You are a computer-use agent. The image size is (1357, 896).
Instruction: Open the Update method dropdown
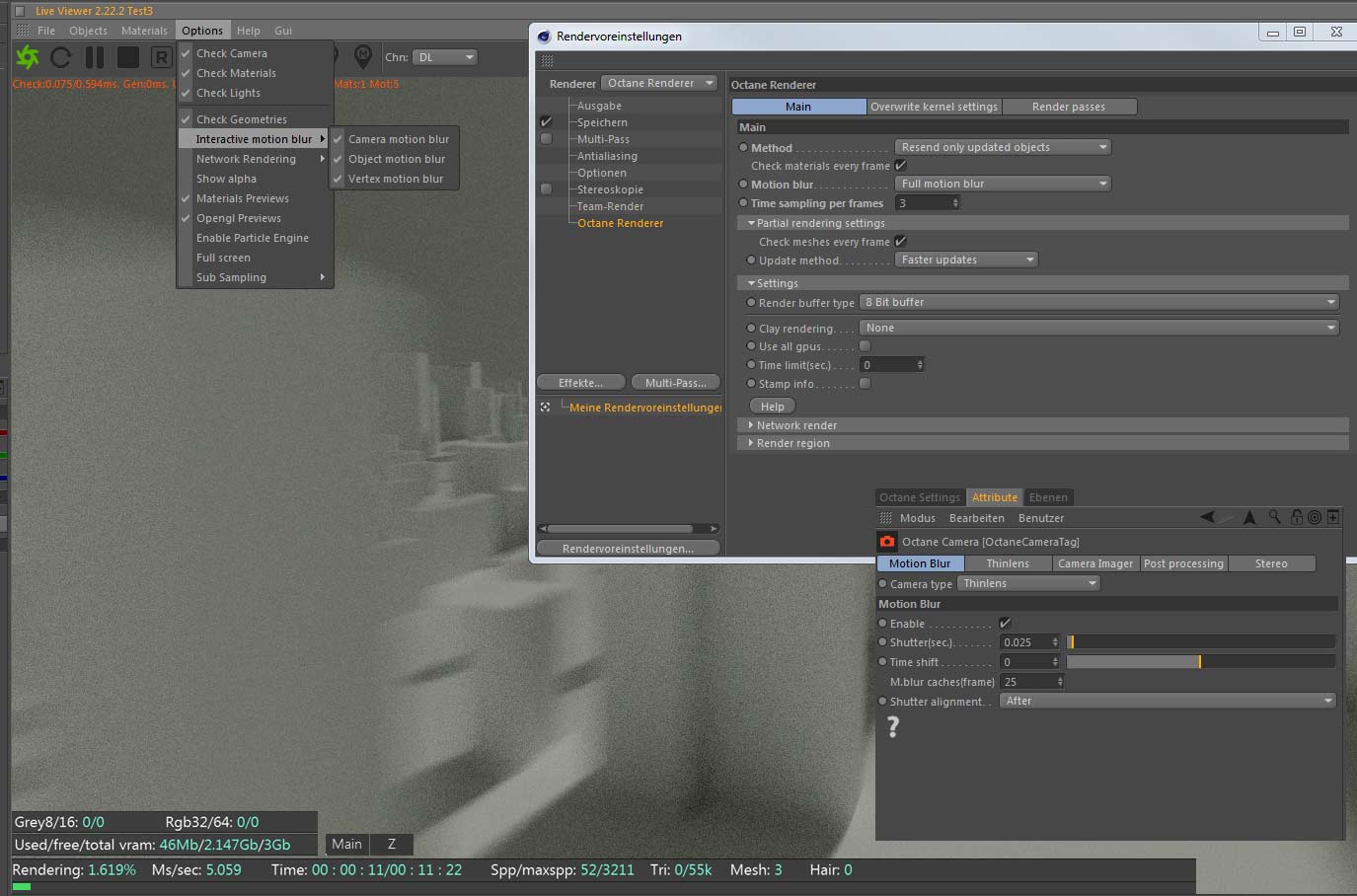(x=966, y=260)
